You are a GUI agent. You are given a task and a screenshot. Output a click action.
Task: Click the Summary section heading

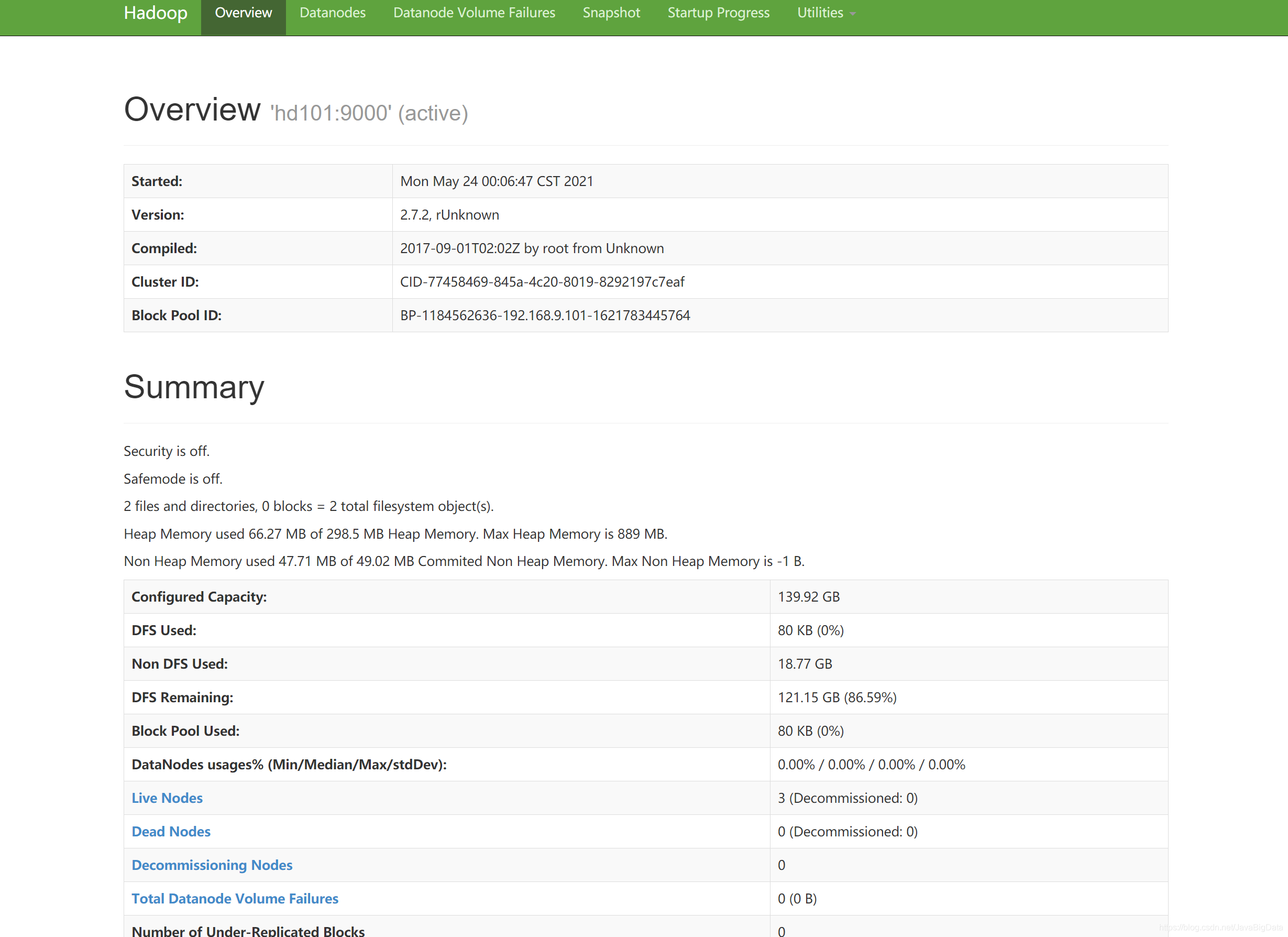click(x=194, y=387)
